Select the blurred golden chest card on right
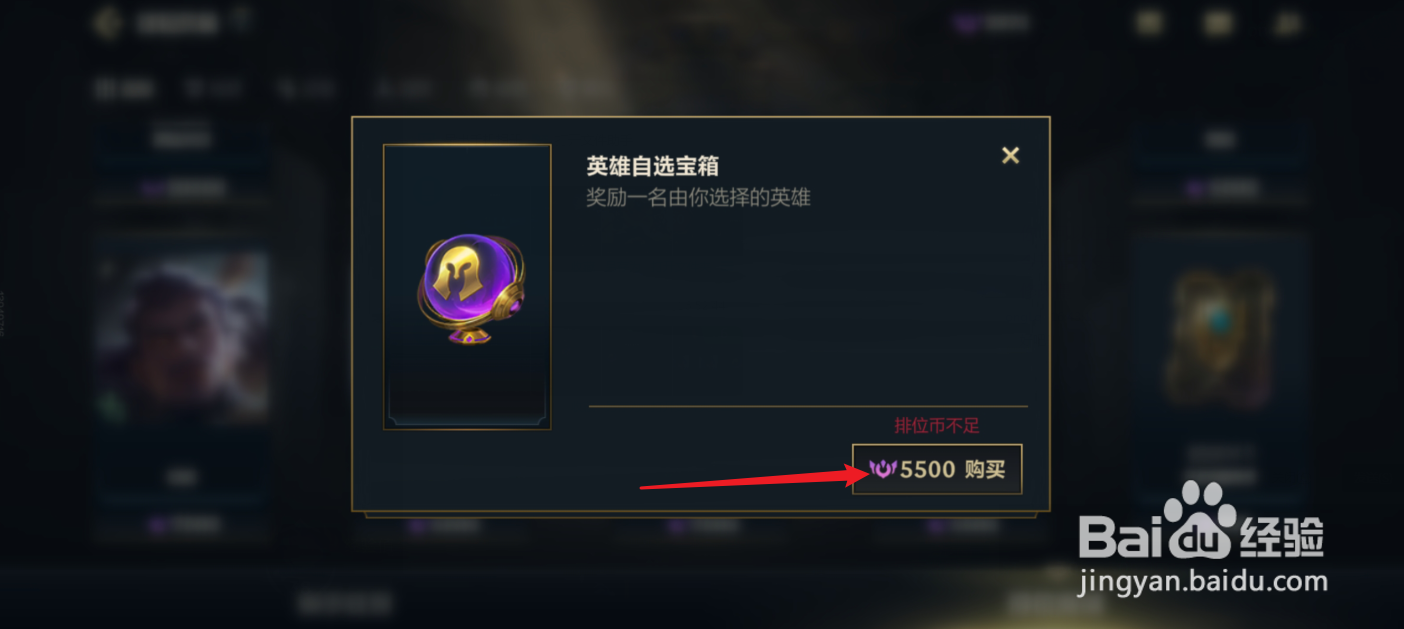The width and height of the screenshot is (1404, 629). pyautogui.click(x=1221, y=335)
